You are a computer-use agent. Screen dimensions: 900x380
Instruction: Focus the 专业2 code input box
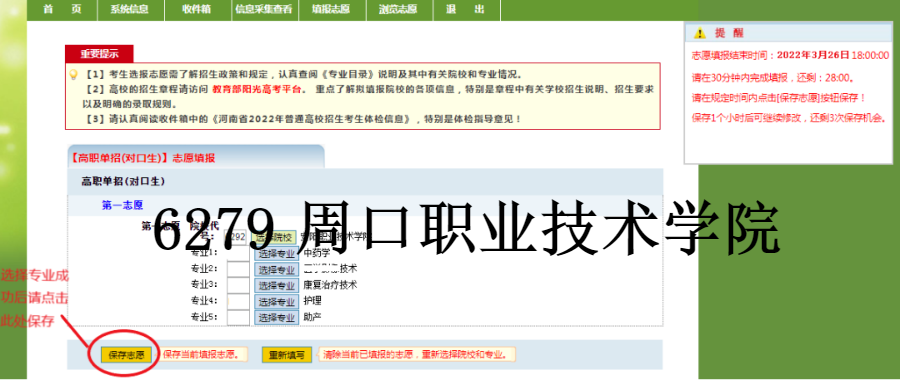[238, 269]
